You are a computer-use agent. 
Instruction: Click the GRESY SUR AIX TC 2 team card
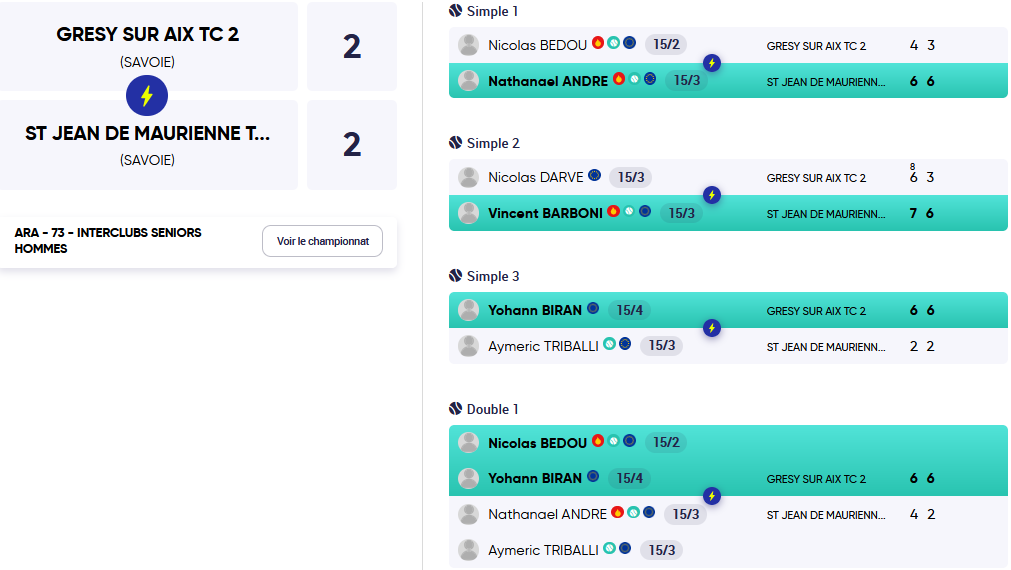click(148, 46)
